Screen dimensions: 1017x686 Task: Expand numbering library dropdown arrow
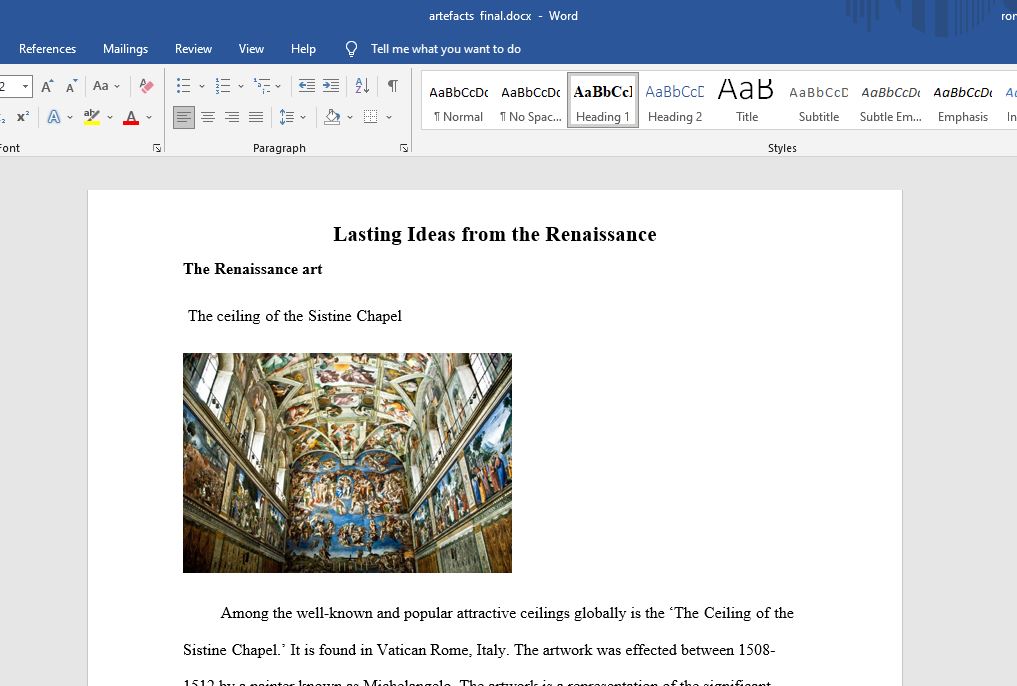click(x=241, y=86)
